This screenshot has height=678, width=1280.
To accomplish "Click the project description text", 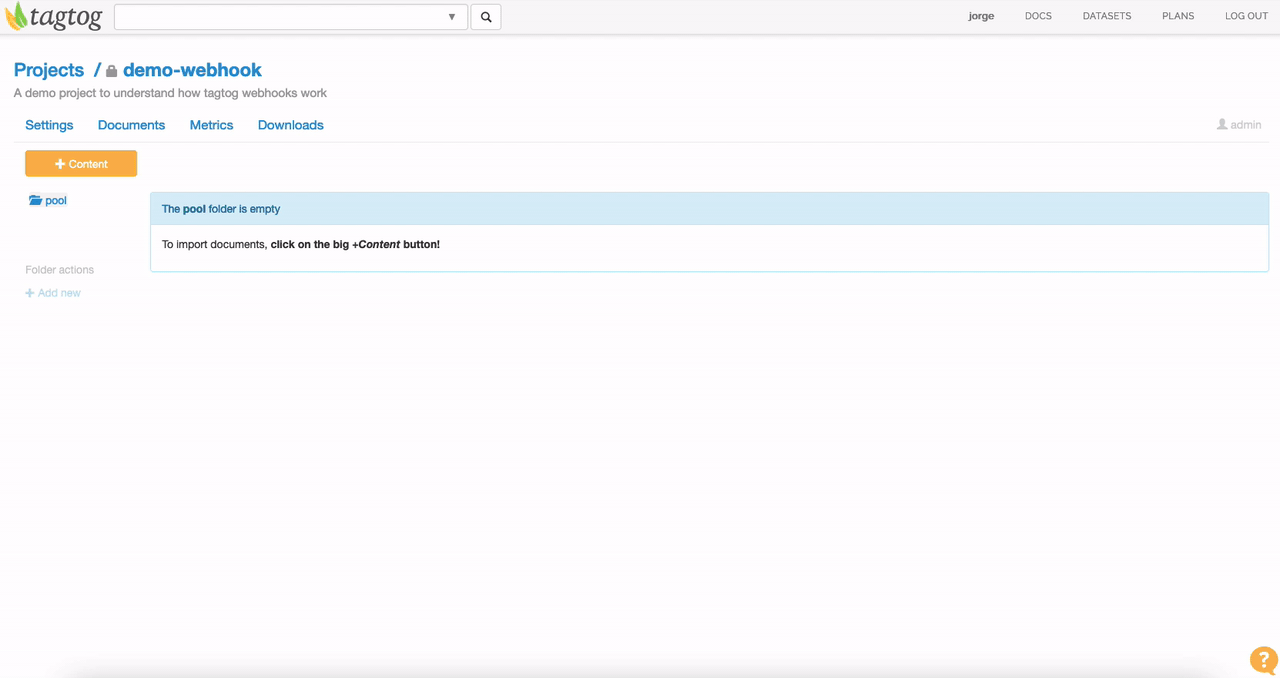I will point(170,93).
